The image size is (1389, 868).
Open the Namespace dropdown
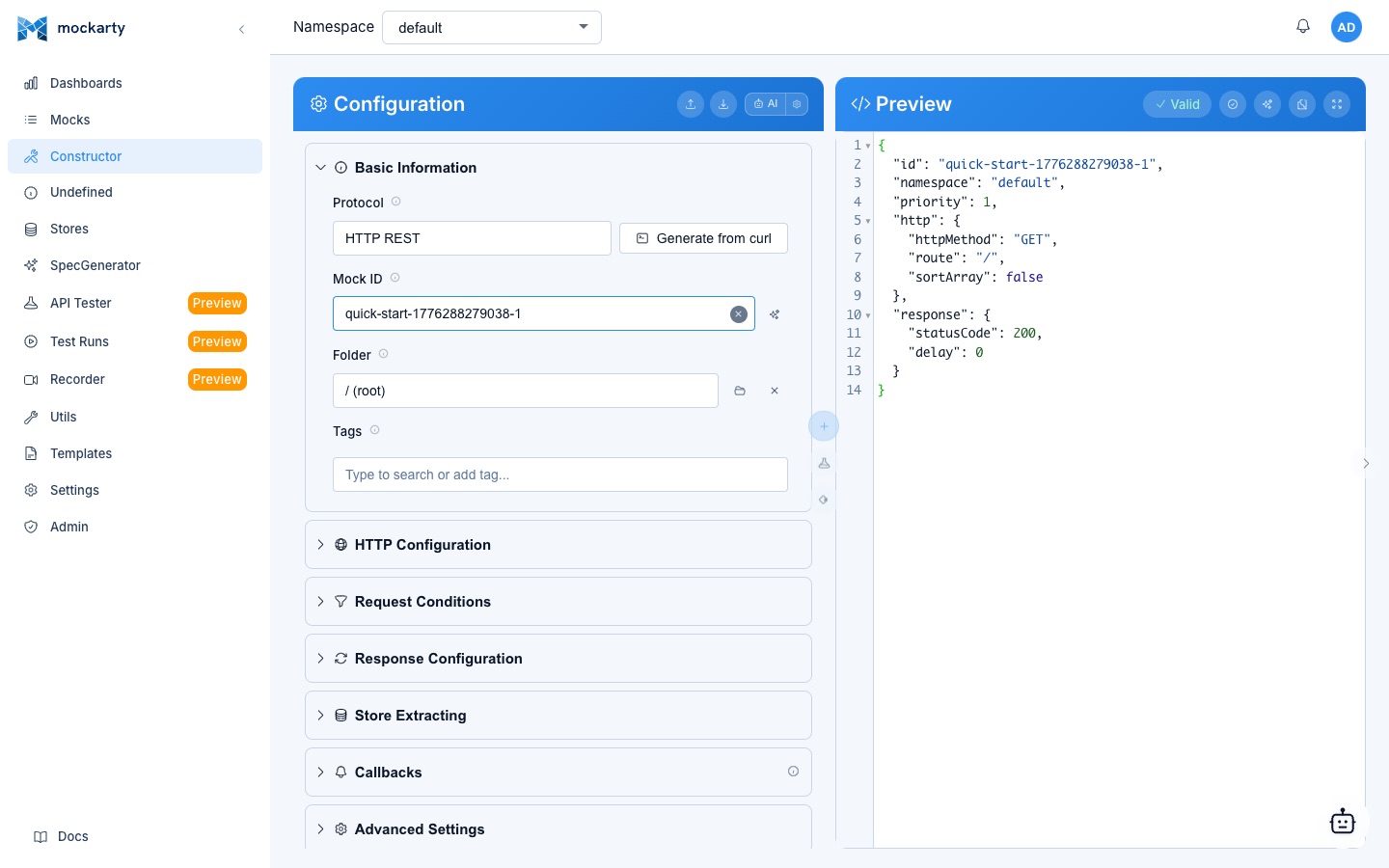(492, 27)
